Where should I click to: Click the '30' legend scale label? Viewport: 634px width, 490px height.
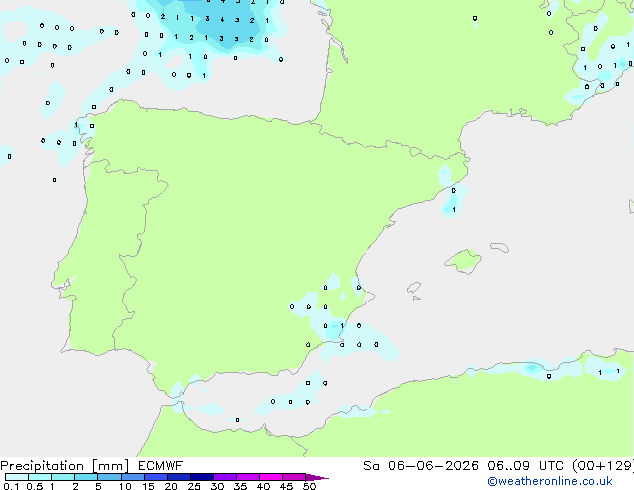pos(217,486)
